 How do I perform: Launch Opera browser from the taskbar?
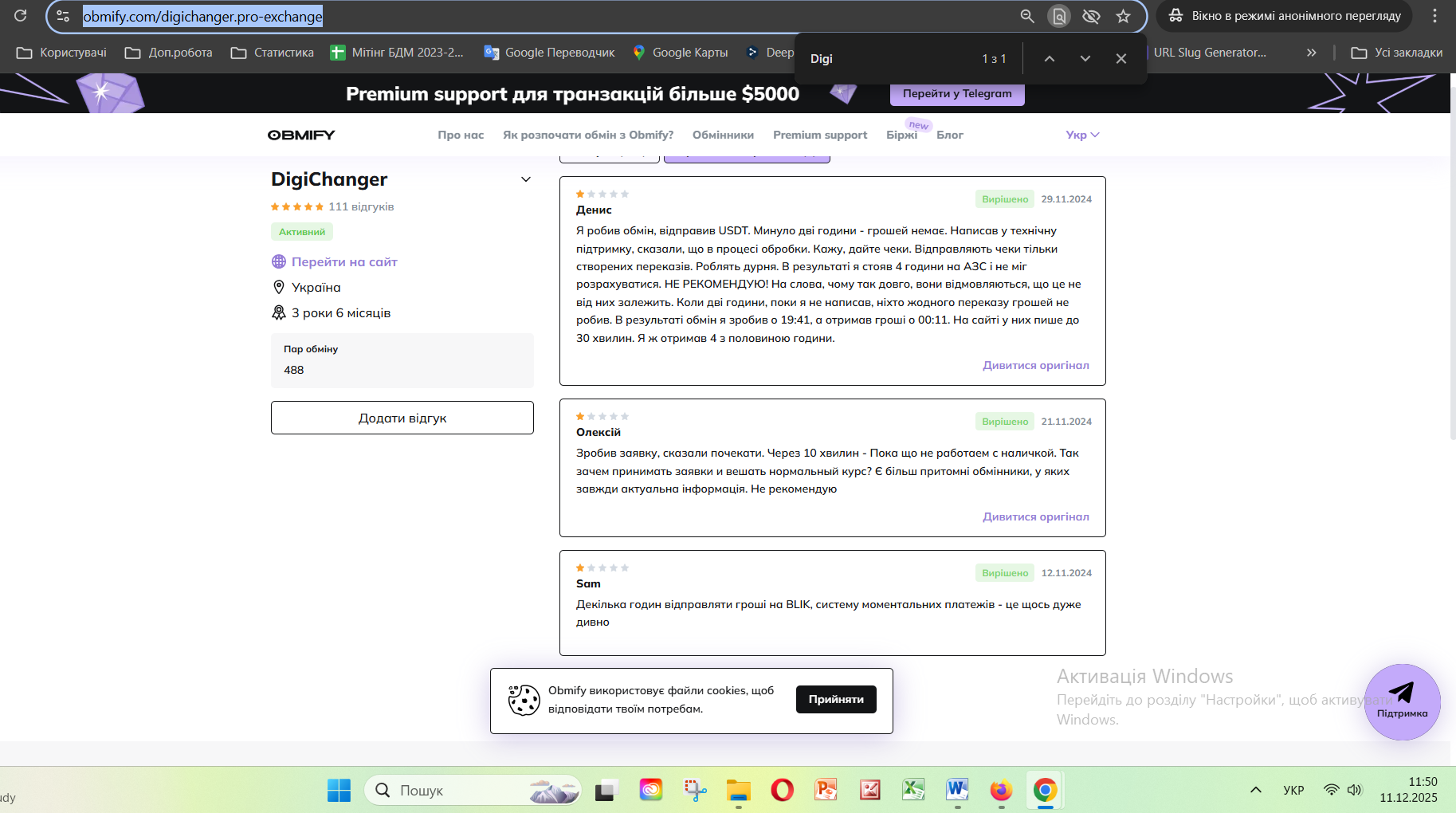coord(783,791)
